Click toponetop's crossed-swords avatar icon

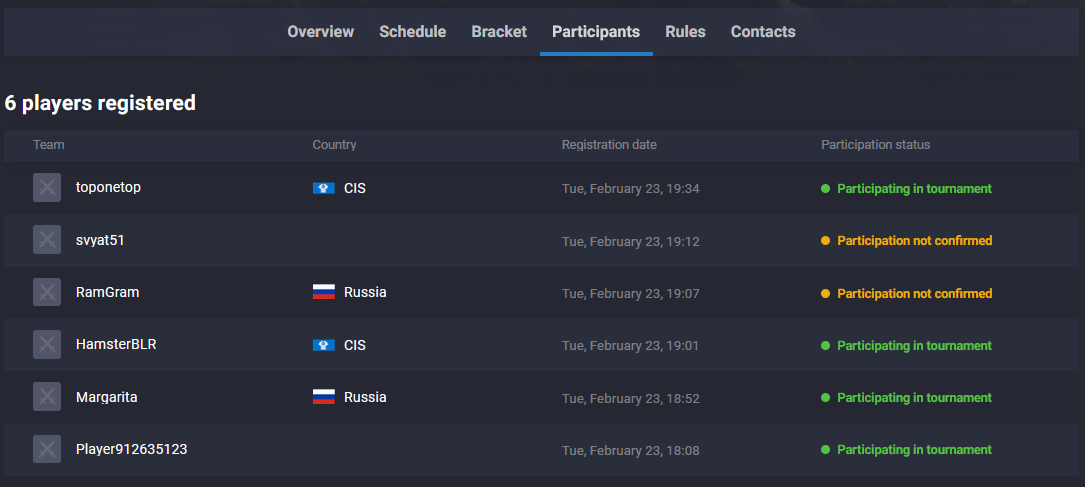click(x=47, y=187)
